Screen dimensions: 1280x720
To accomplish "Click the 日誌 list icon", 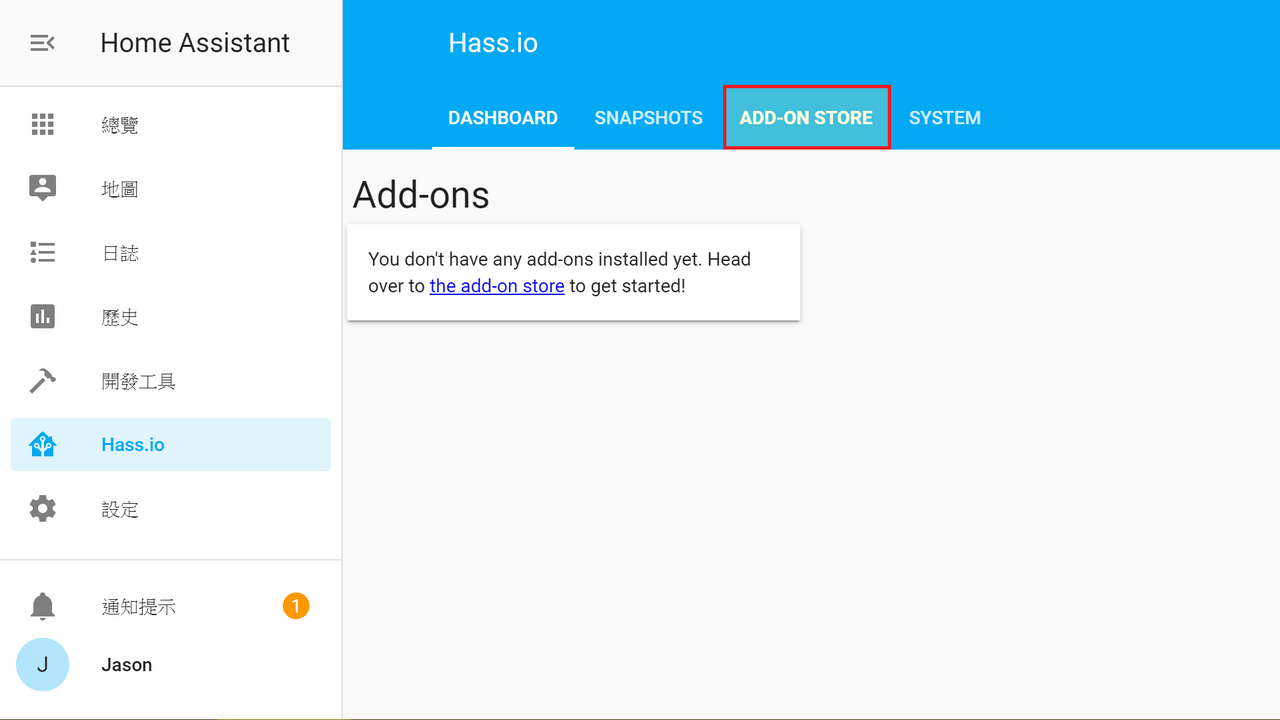I will click(42, 252).
